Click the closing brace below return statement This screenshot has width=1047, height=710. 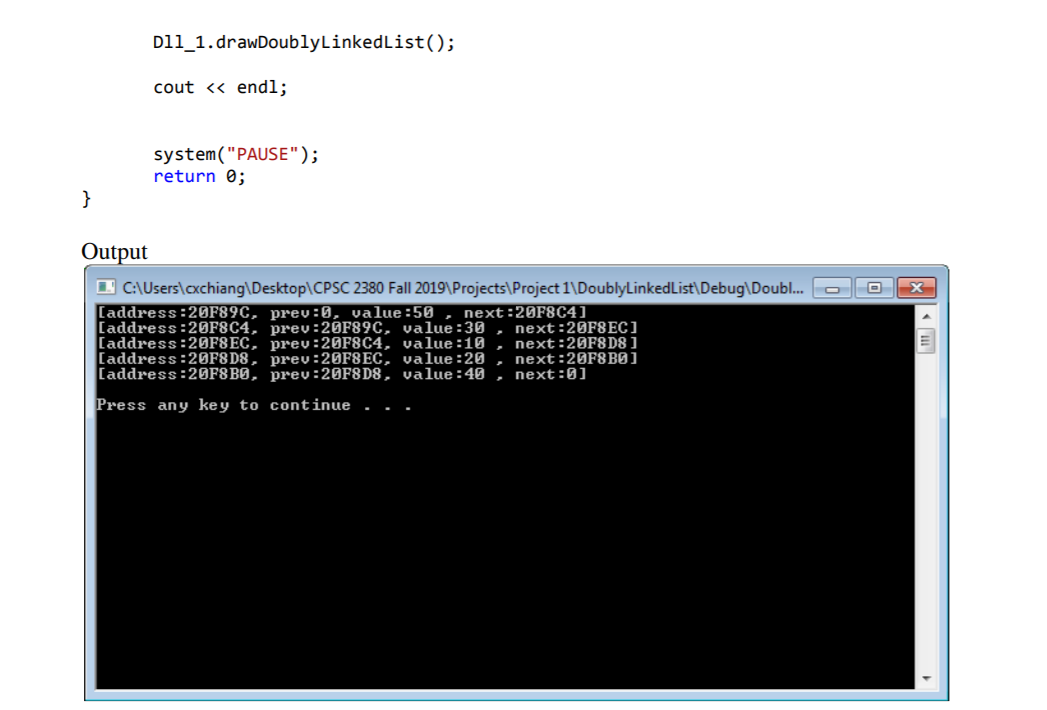pyautogui.click(x=84, y=198)
